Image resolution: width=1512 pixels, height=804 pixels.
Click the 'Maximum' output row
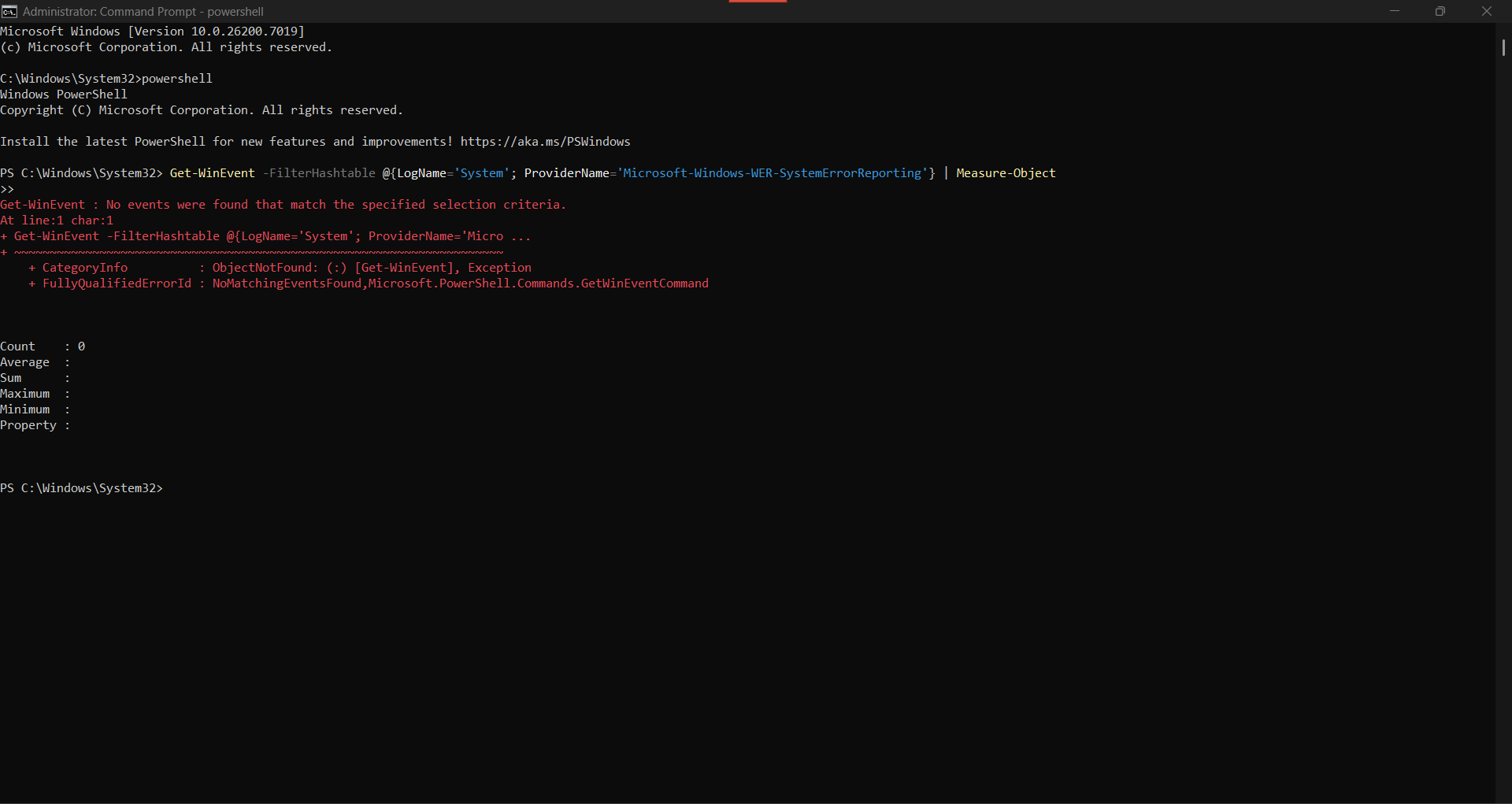coord(35,394)
